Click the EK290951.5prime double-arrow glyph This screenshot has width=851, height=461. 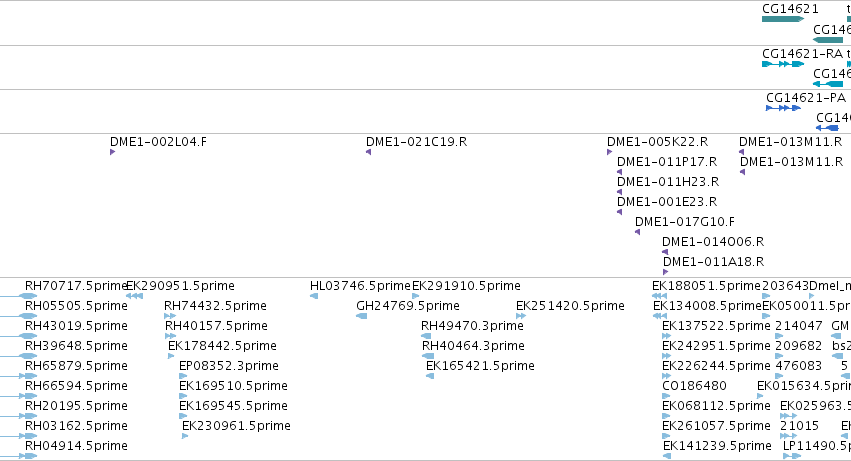click(135, 296)
